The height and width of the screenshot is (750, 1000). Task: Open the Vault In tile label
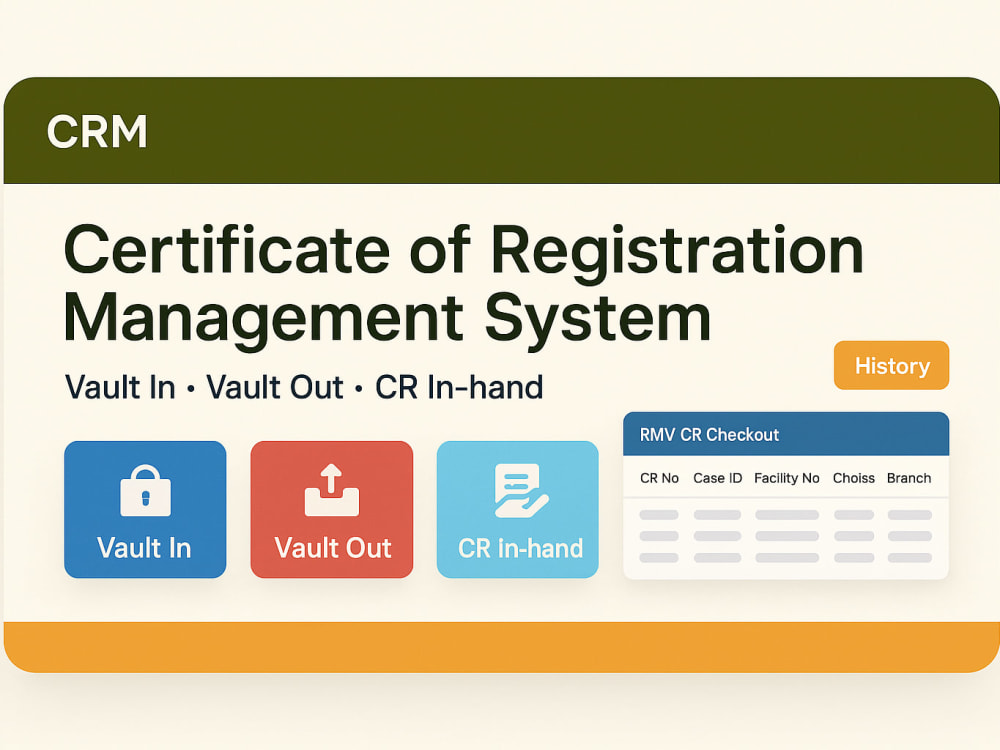(144, 548)
